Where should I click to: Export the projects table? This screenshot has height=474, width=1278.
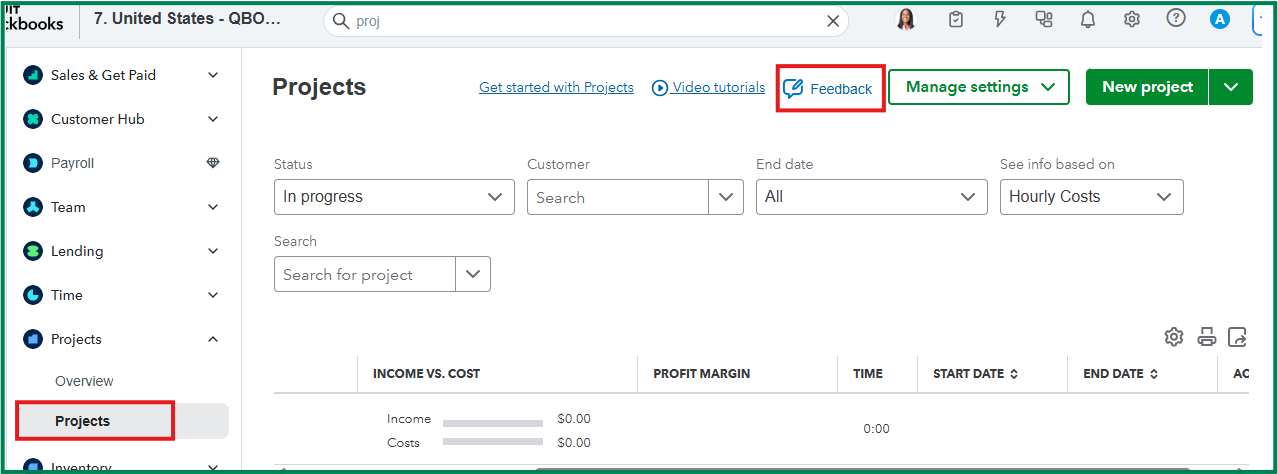point(1238,337)
